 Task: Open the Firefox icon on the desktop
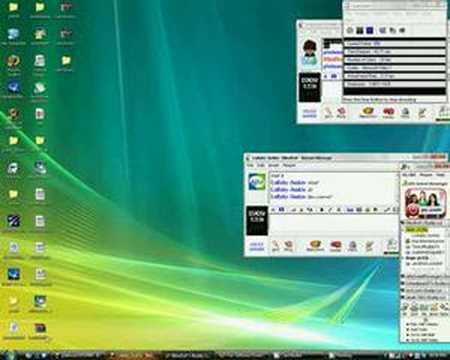coord(13,62)
